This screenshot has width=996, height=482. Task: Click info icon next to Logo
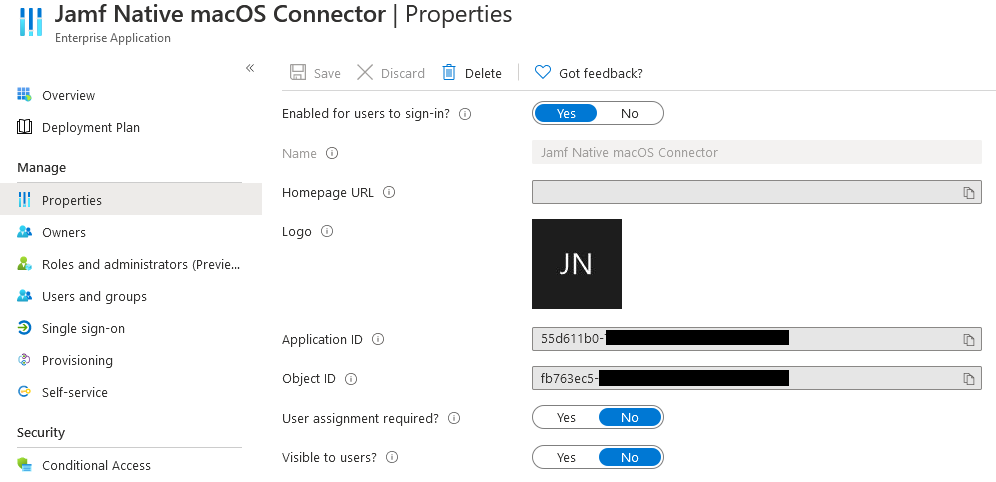pos(326,231)
